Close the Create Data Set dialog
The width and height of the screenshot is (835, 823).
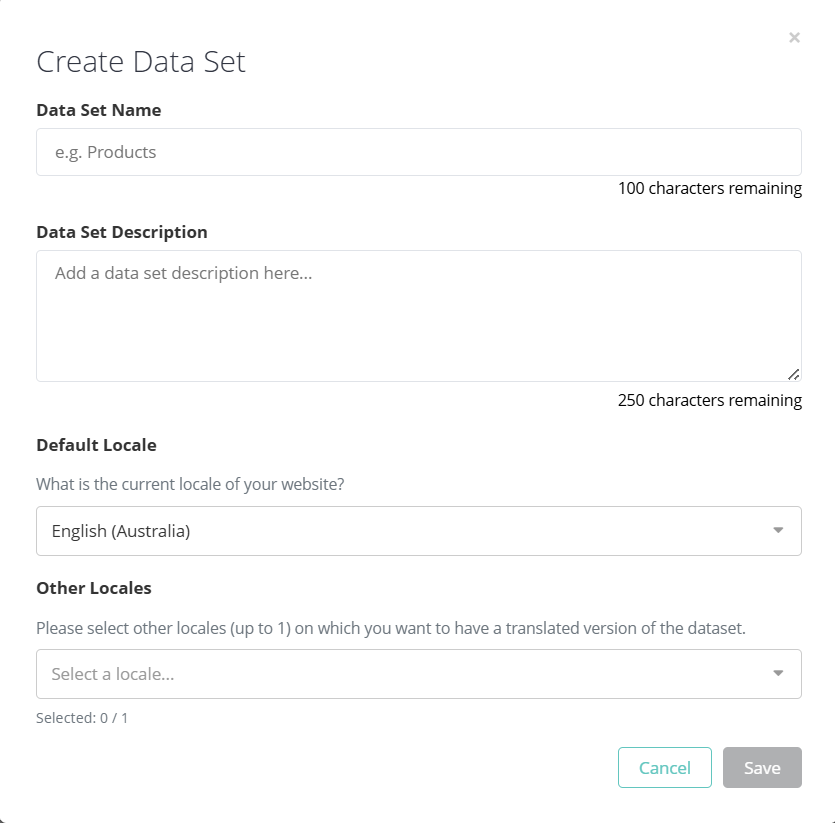[x=794, y=38]
